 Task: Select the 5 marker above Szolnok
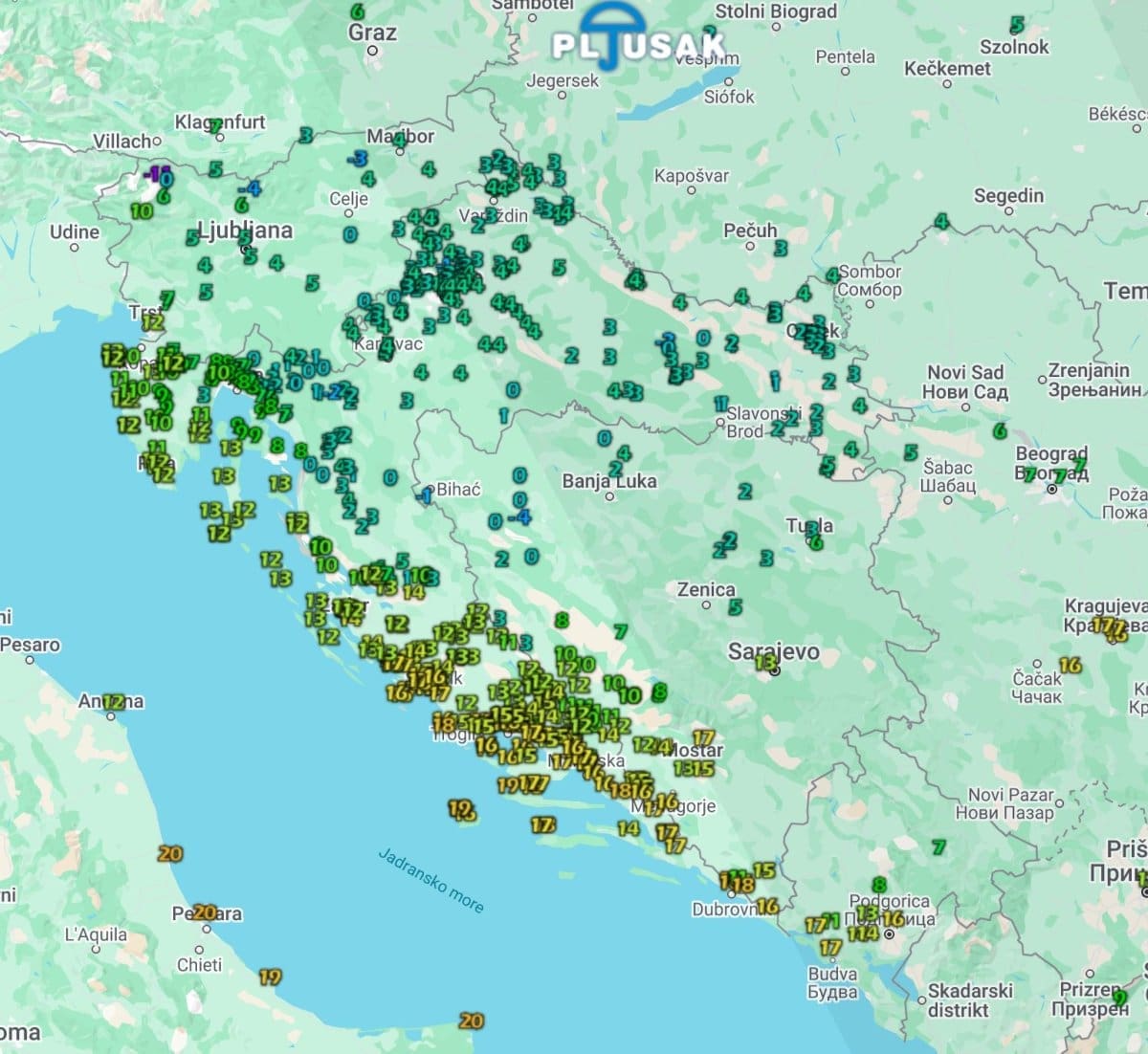click(x=1016, y=25)
